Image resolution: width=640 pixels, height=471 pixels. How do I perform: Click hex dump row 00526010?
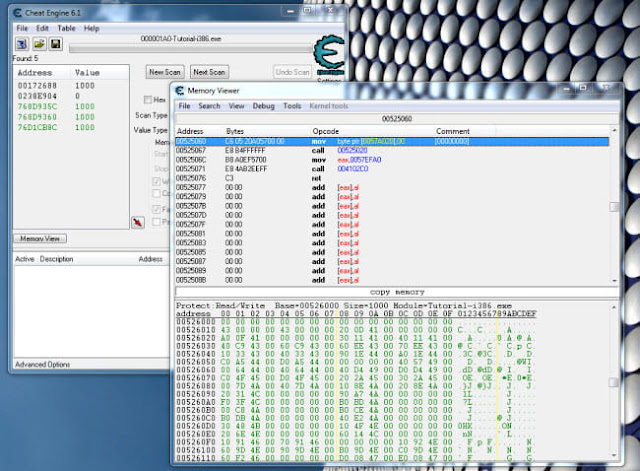[x=356, y=330]
